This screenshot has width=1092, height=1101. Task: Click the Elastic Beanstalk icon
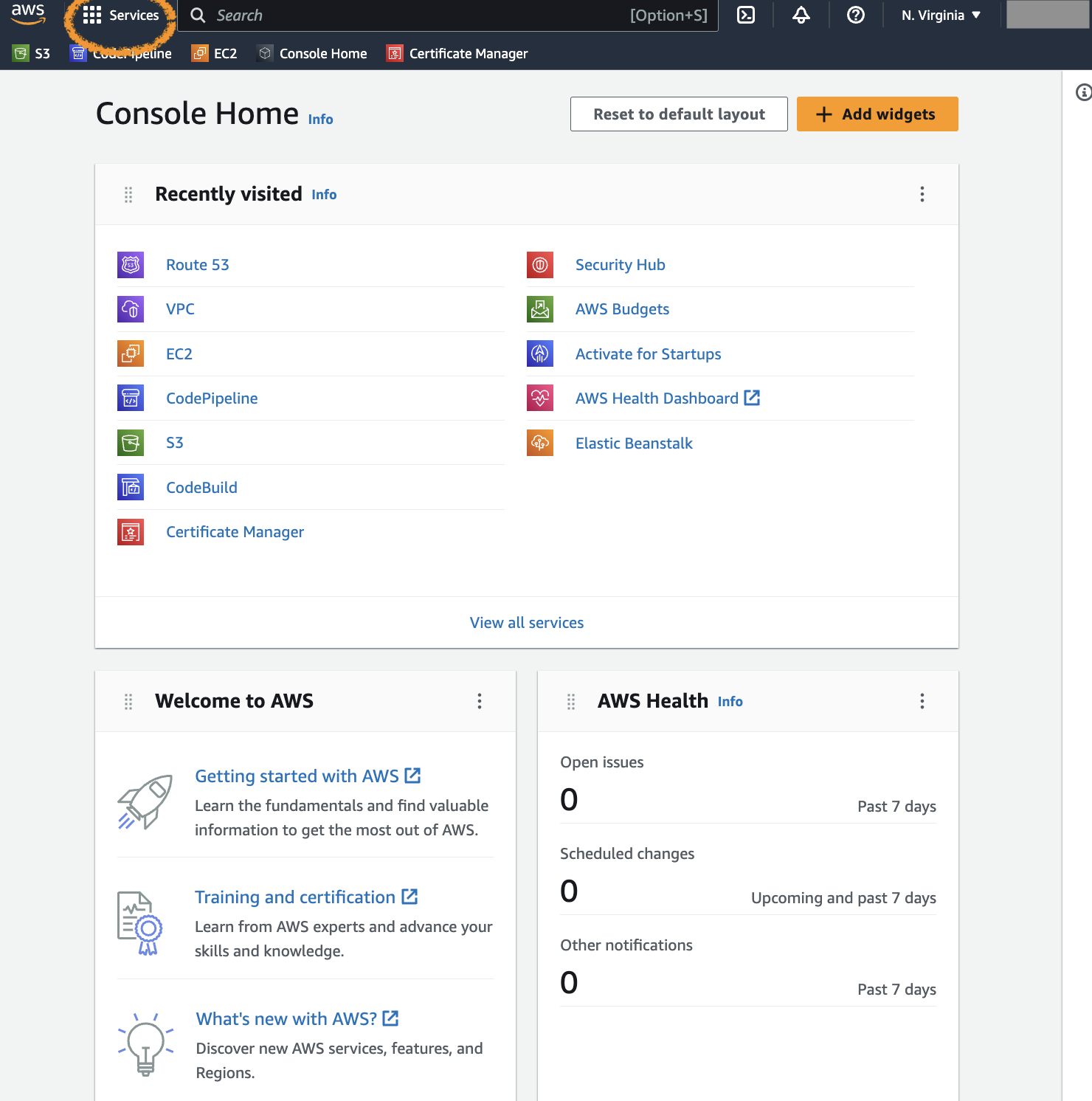(x=540, y=443)
